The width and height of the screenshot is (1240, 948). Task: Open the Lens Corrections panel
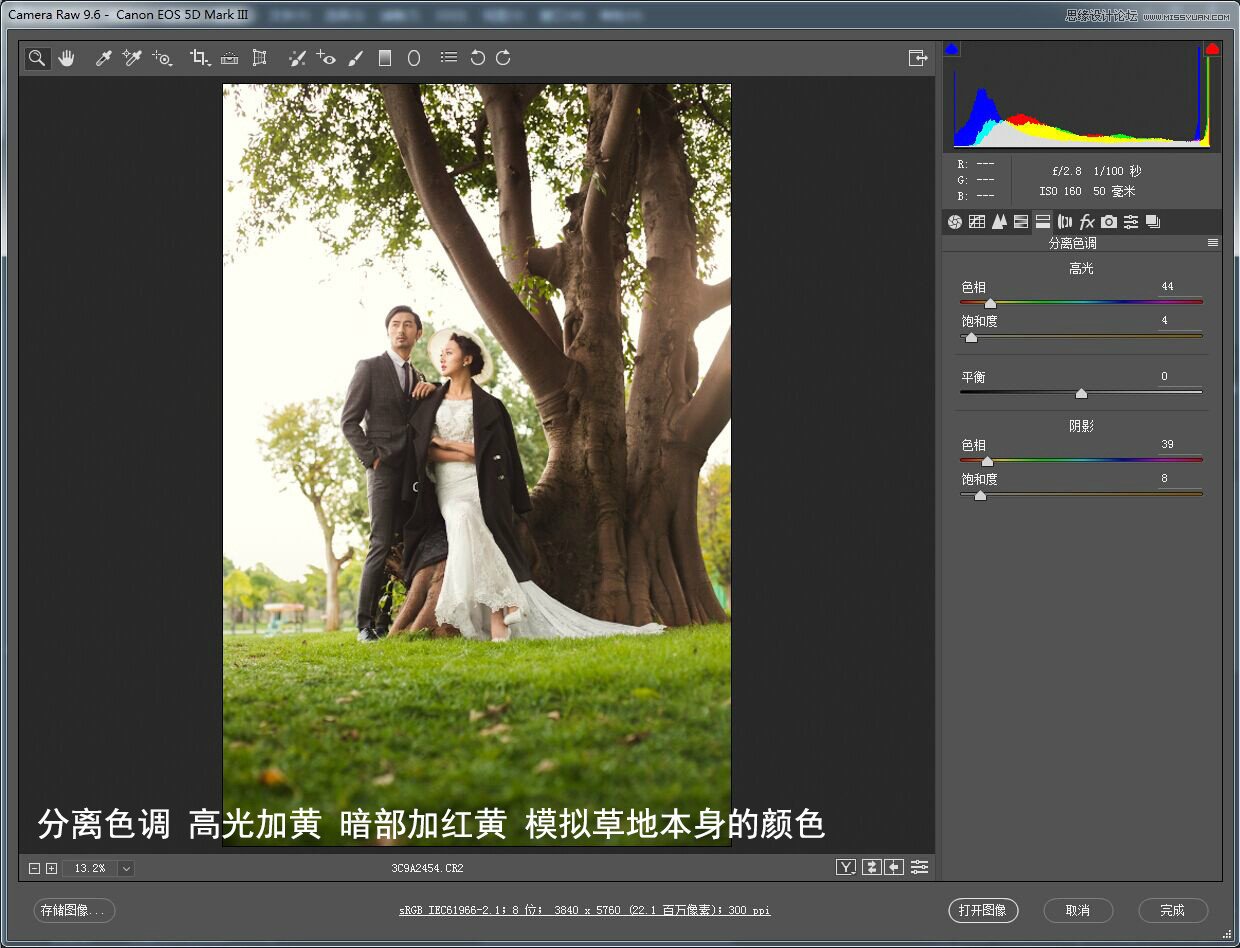point(1065,221)
